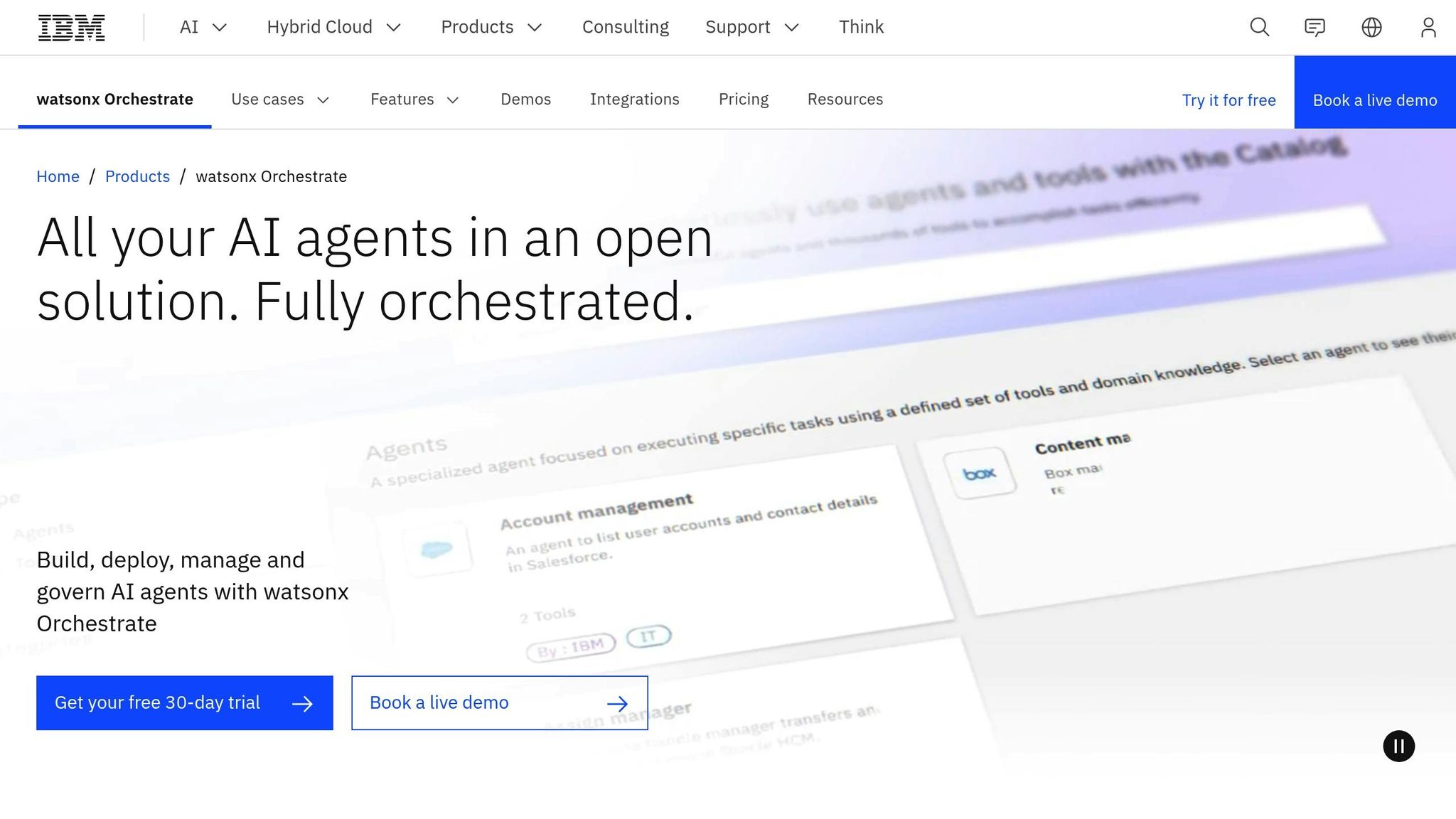Expand the AI navigation dropdown
The height and width of the screenshot is (819, 1456).
point(202,27)
